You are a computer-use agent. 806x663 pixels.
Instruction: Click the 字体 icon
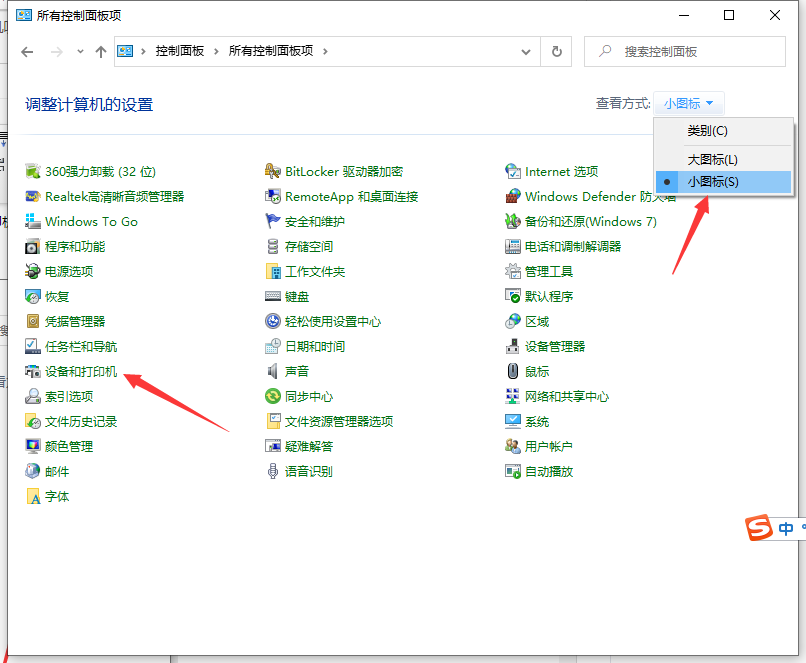coord(33,497)
